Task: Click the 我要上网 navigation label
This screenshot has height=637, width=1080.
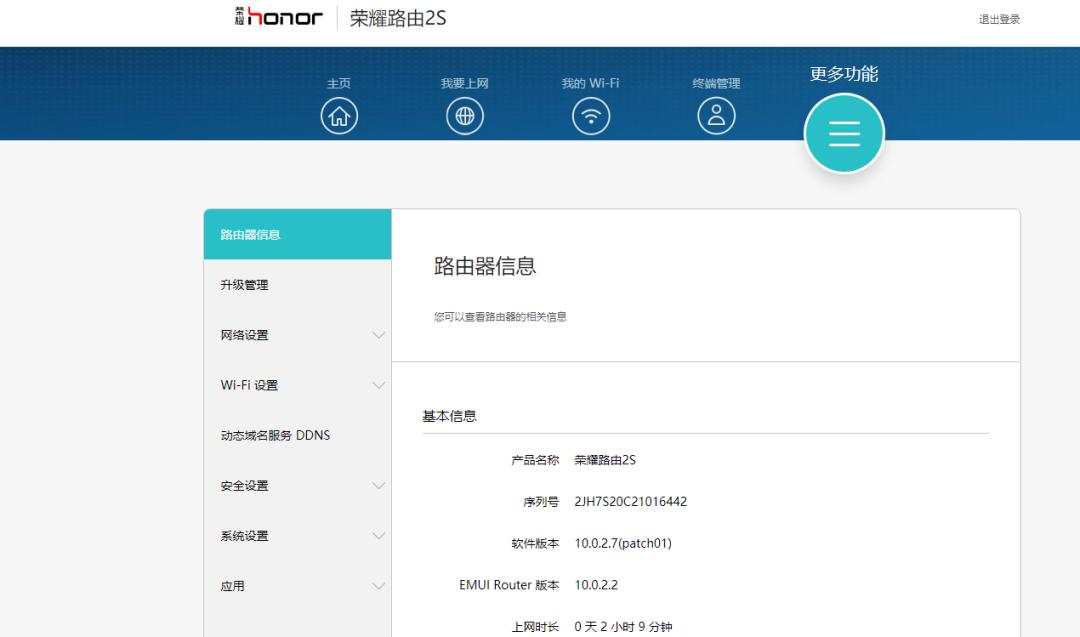Action: [x=464, y=83]
